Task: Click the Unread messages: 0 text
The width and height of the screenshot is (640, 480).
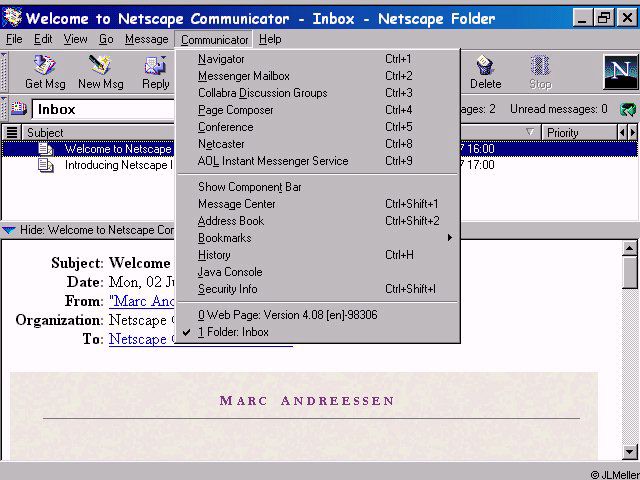Action: (558, 109)
